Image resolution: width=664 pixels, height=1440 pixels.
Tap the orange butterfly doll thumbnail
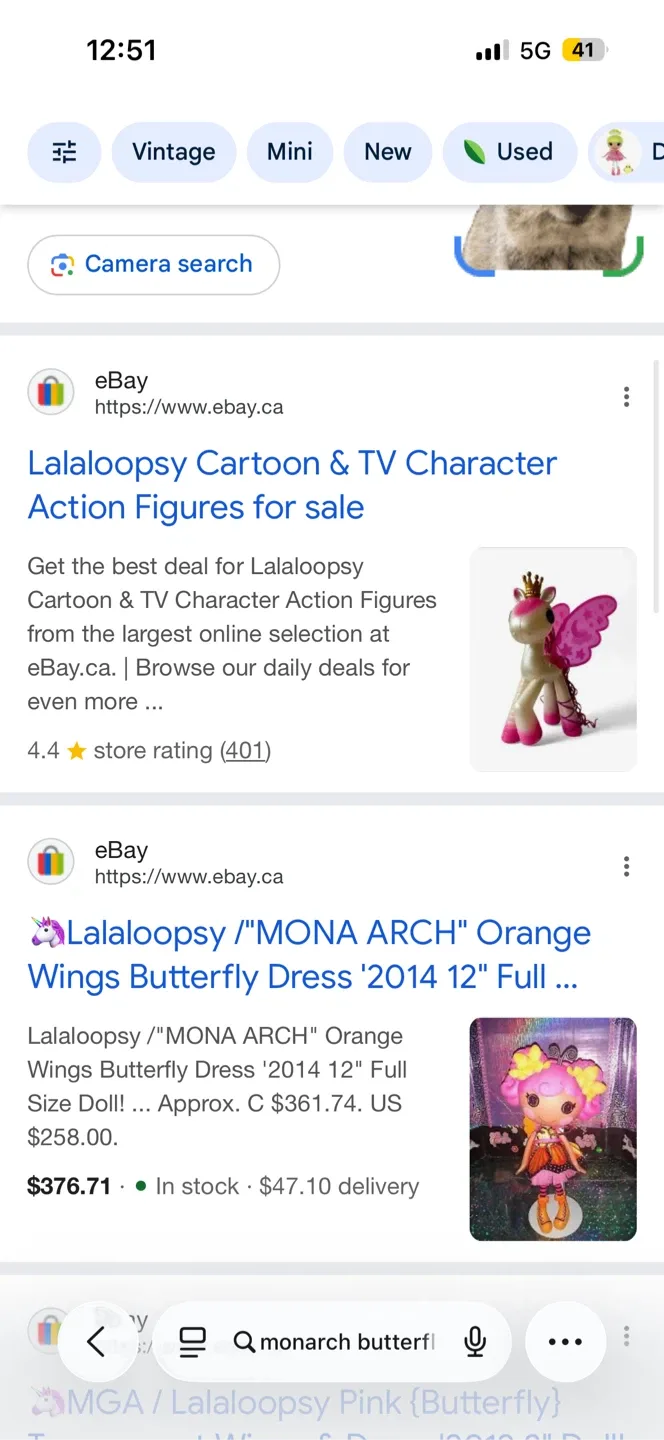click(x=553, y=1129)
